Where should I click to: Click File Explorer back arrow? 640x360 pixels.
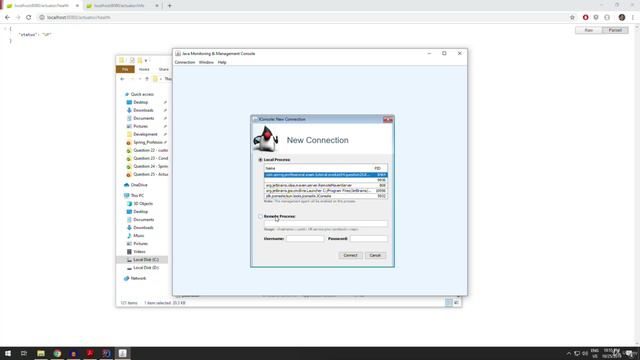coord(122,79)
